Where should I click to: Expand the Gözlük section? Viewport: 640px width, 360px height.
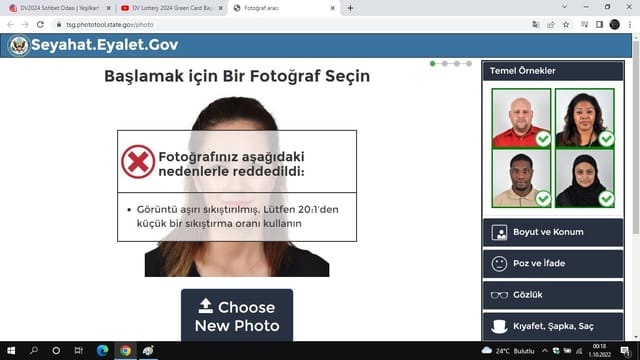pos(553,295)
